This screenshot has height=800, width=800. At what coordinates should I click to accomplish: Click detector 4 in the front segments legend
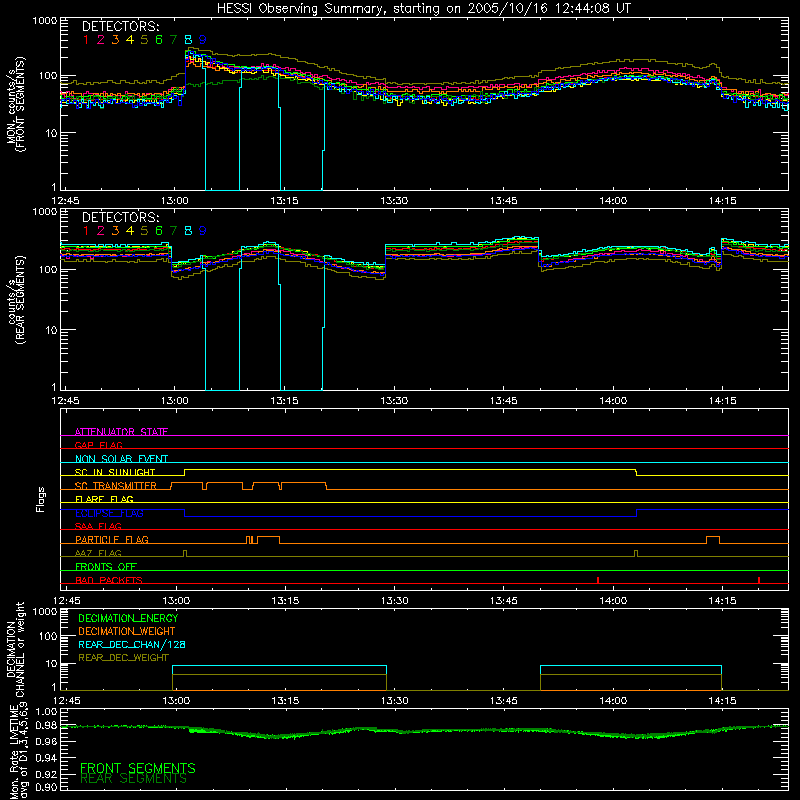(x=130, y=40)
